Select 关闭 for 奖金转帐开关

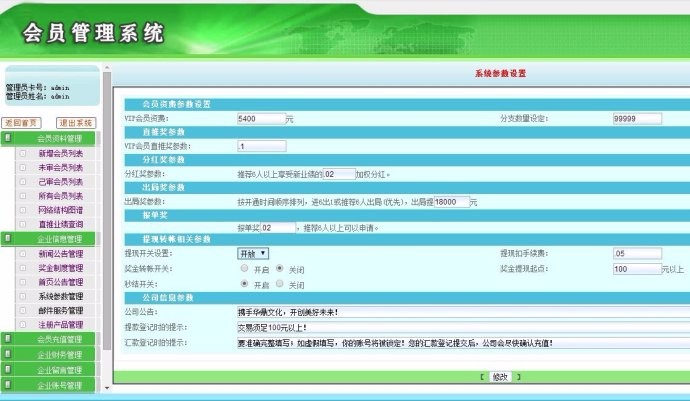point(279,268)
